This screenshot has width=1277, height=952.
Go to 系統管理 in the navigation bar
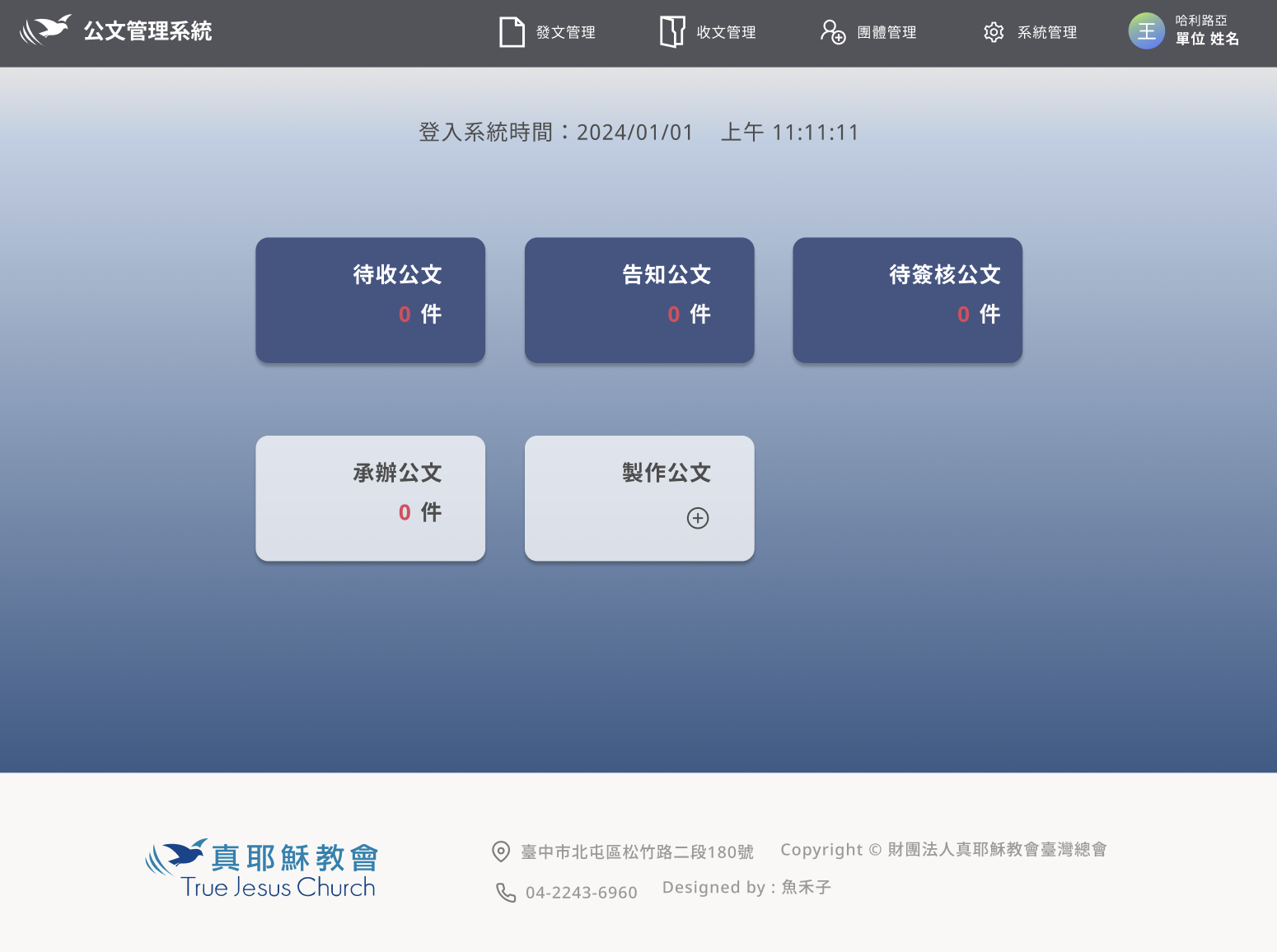[1047, 32]
